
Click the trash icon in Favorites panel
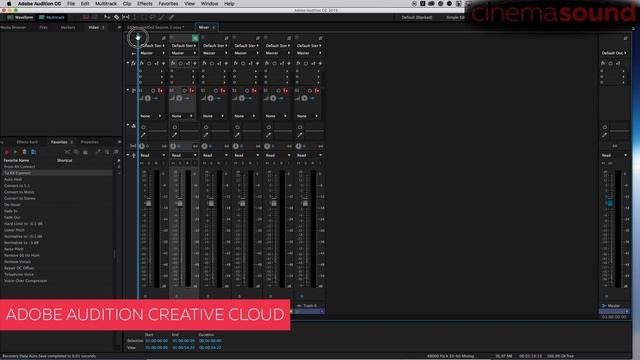tap(24, 152)
